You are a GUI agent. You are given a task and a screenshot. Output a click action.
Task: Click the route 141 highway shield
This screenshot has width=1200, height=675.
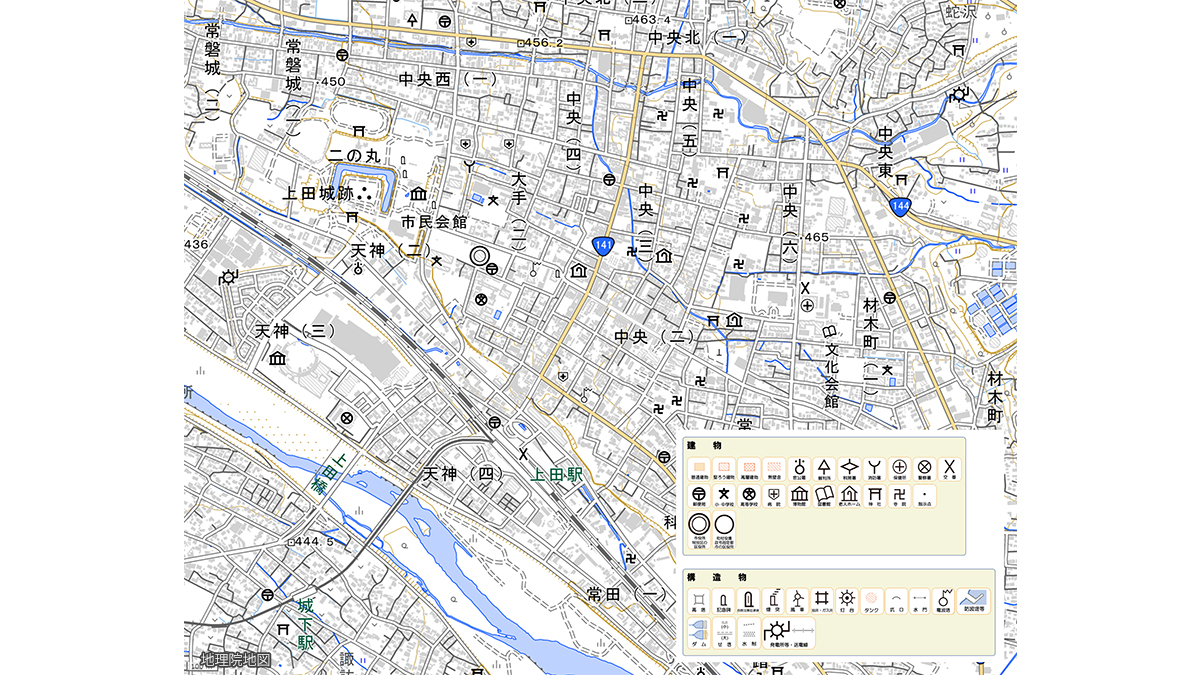[602, 245]
